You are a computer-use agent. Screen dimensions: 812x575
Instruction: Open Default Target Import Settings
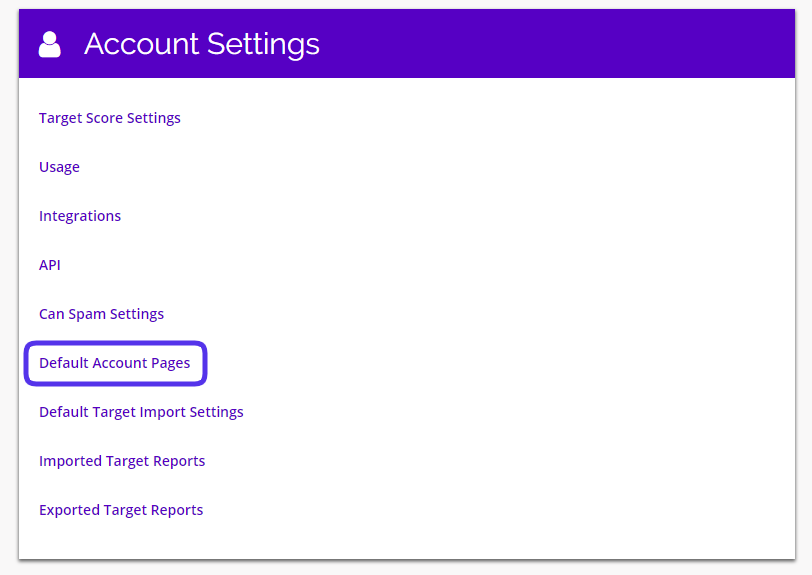[141, 412]
